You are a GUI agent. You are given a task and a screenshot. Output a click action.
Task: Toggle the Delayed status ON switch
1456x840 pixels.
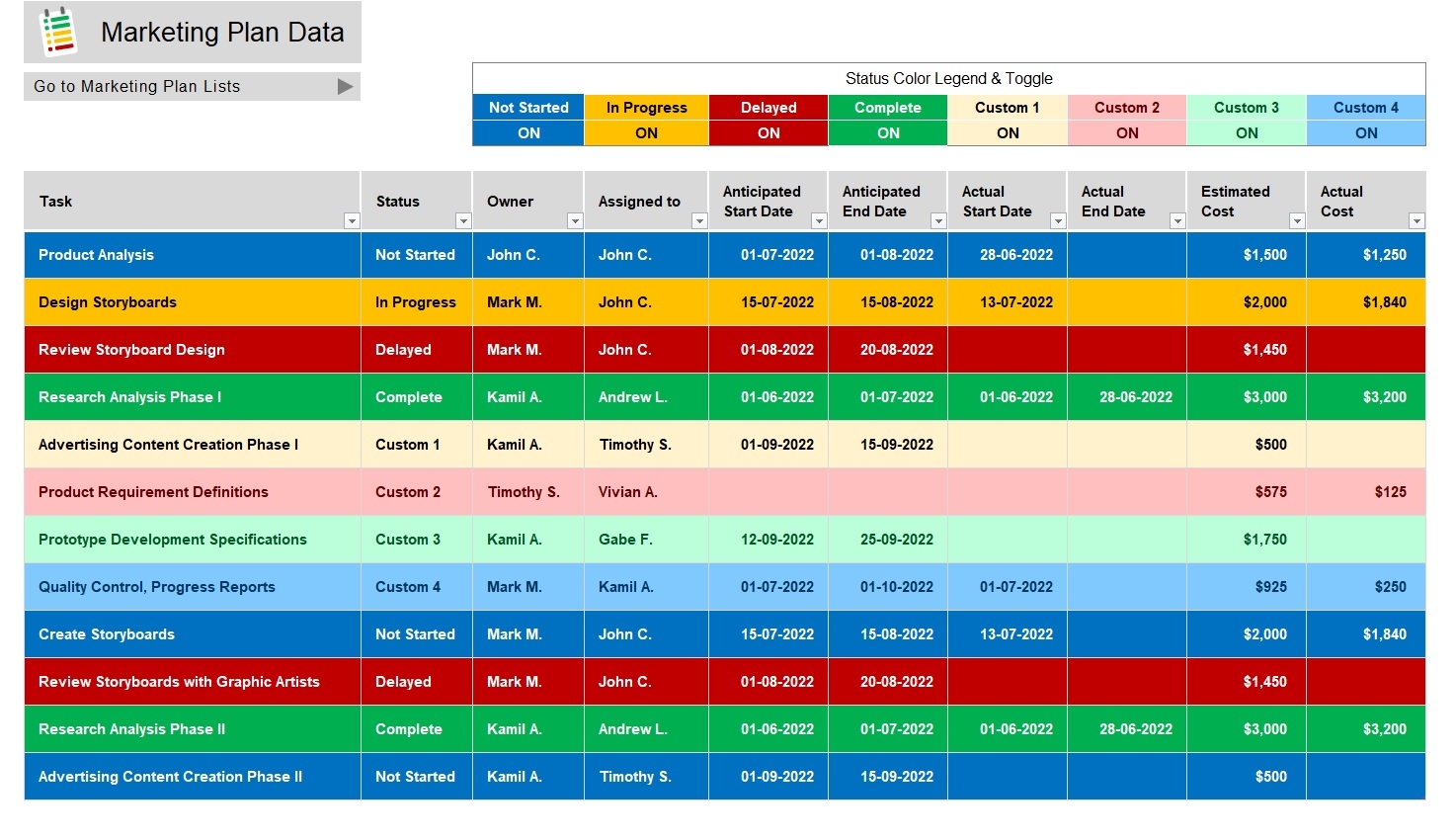pyautogui.click(x=768, y=132)
